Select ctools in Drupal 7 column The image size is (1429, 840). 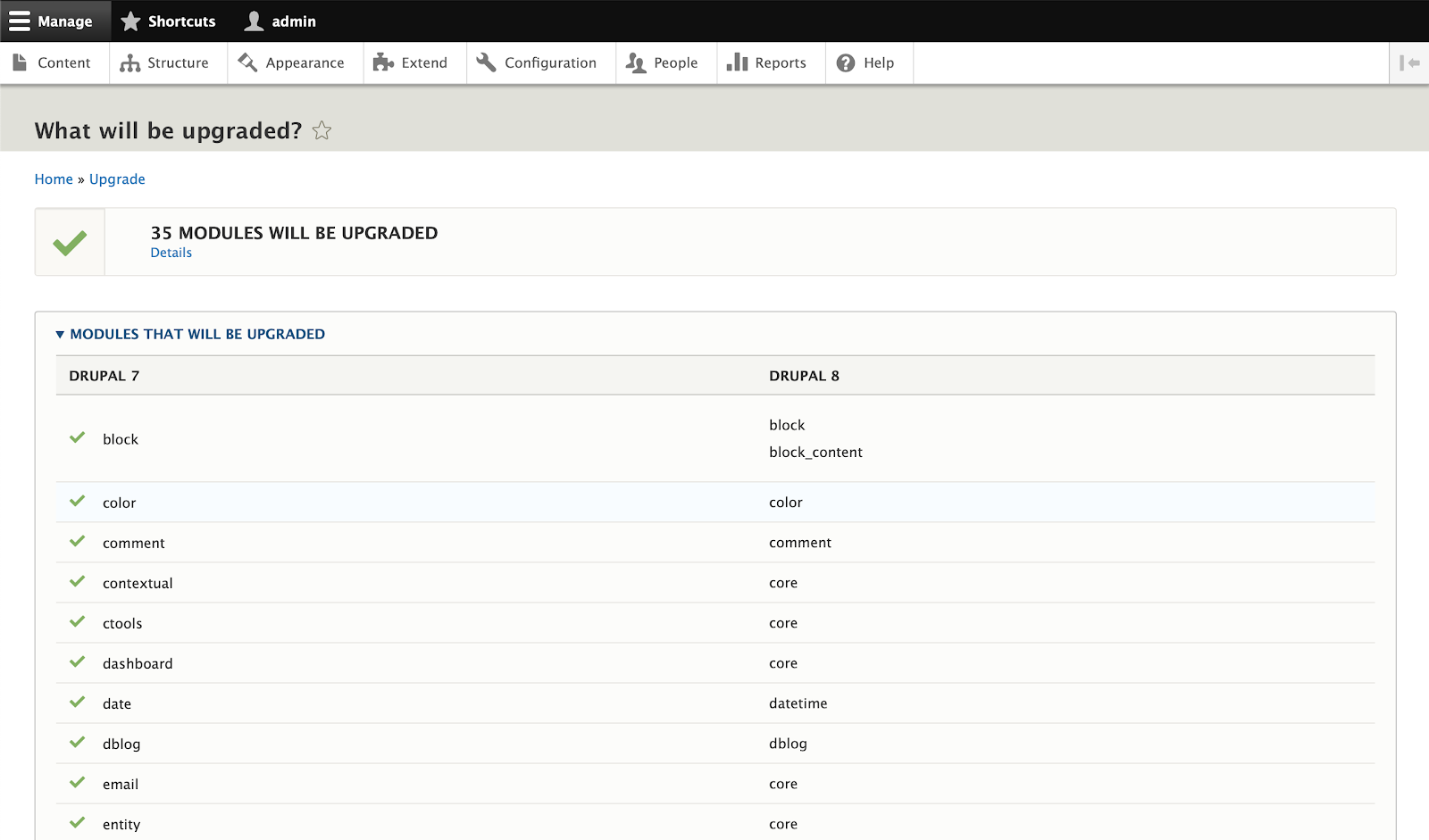pyautogui.click(x=122, y=623)
